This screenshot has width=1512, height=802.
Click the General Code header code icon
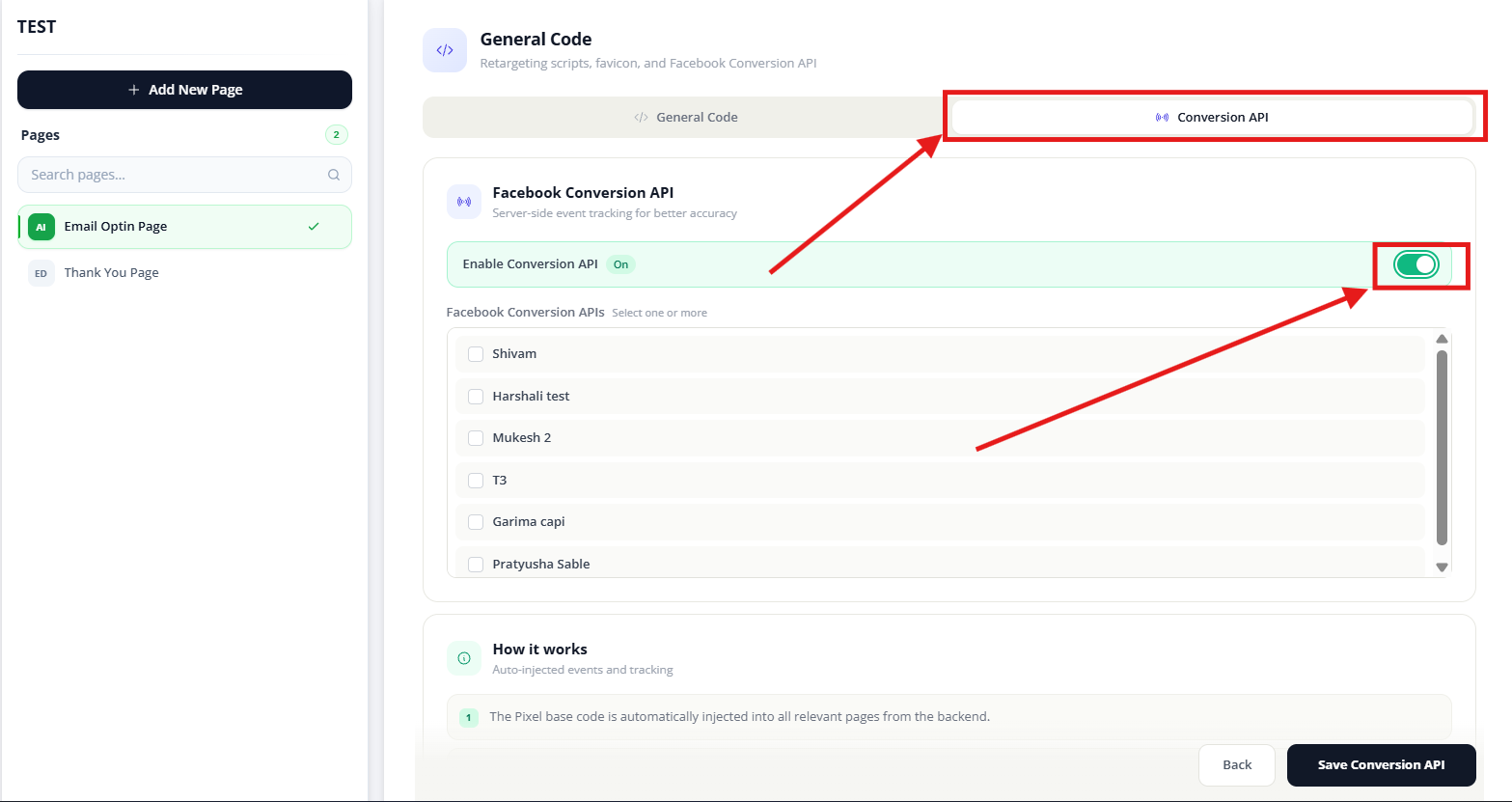tap(445, 50)
